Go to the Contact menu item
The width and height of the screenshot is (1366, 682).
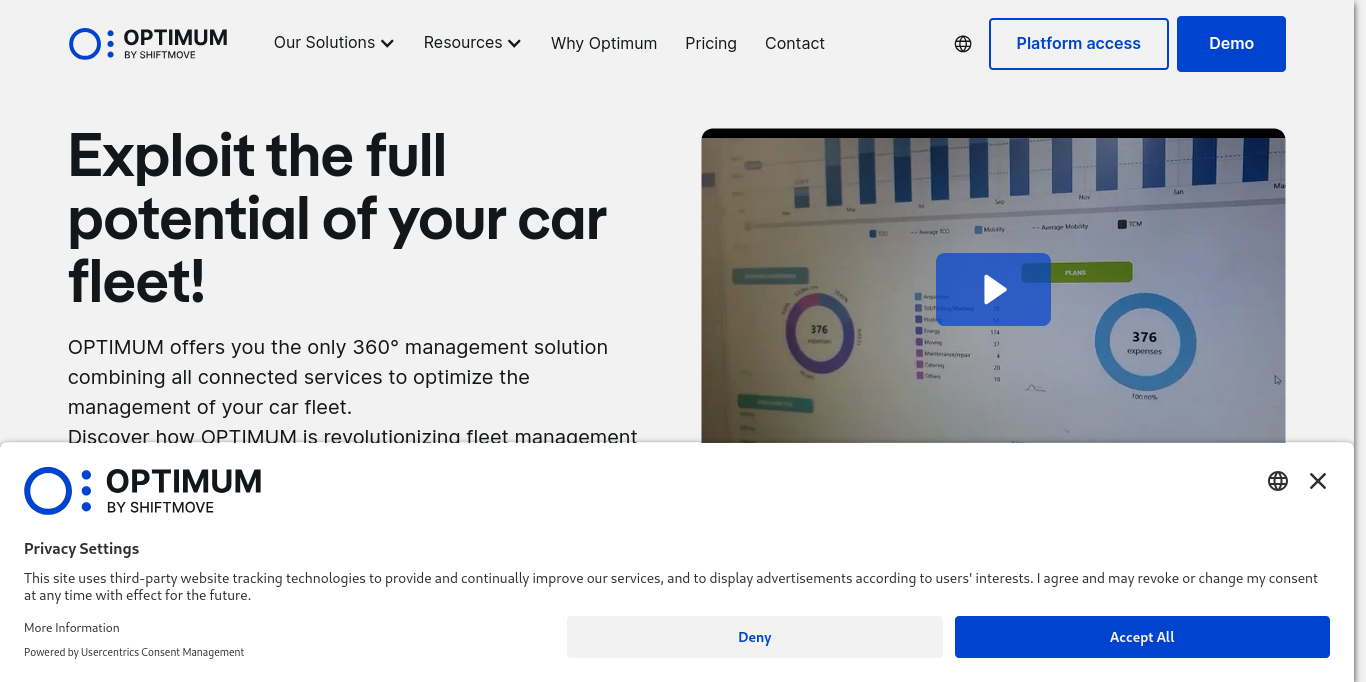[795, 43]
